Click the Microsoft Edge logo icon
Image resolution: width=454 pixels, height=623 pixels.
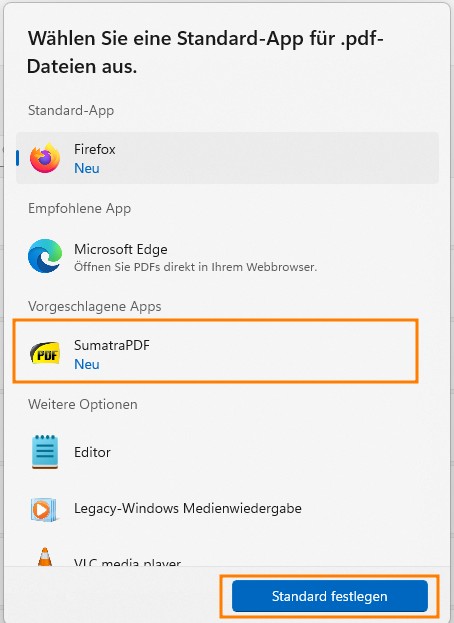(x=45, y=256)
